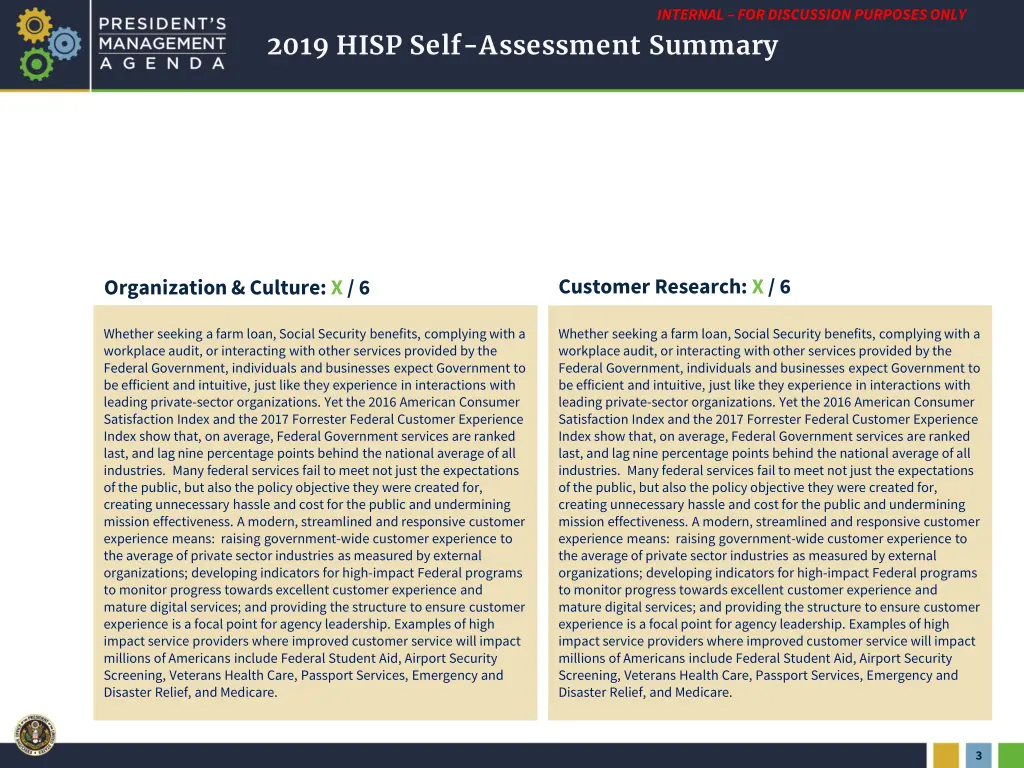Viewport: 1024px width, 768px height.
Task: Click the presidential seal at bottom left
Action: (x=35, y=735)
